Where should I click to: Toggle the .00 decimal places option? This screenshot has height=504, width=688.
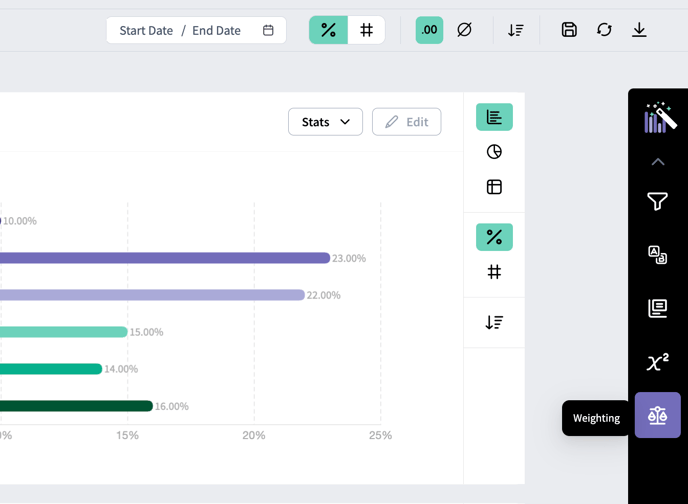429,30
